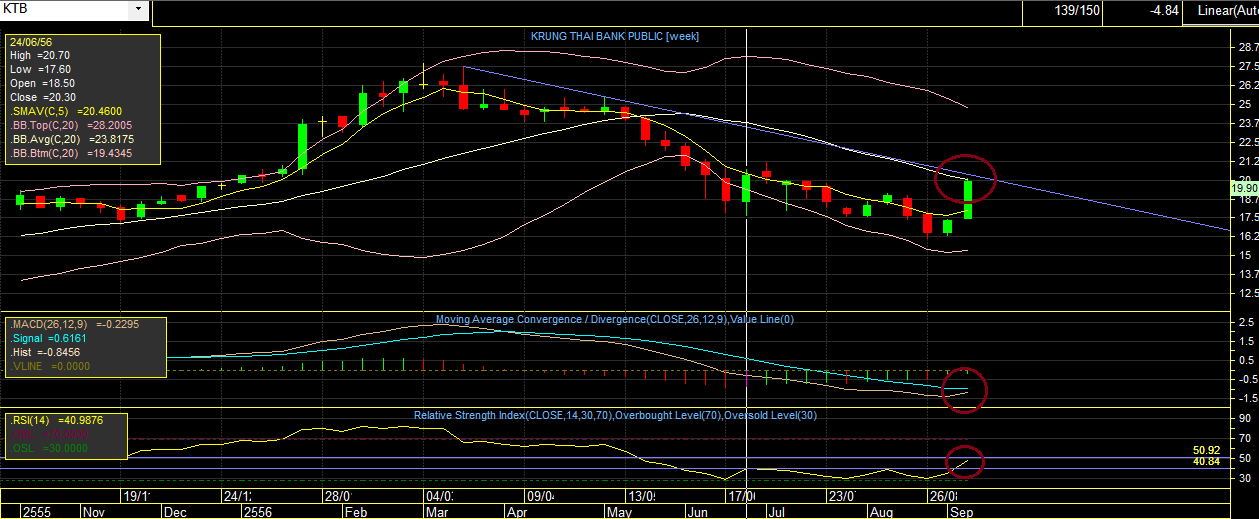Select the .BB.Top(C,20) =28.2005 label
Viewport: 1259px width, 519px height.
click(72, 126)
